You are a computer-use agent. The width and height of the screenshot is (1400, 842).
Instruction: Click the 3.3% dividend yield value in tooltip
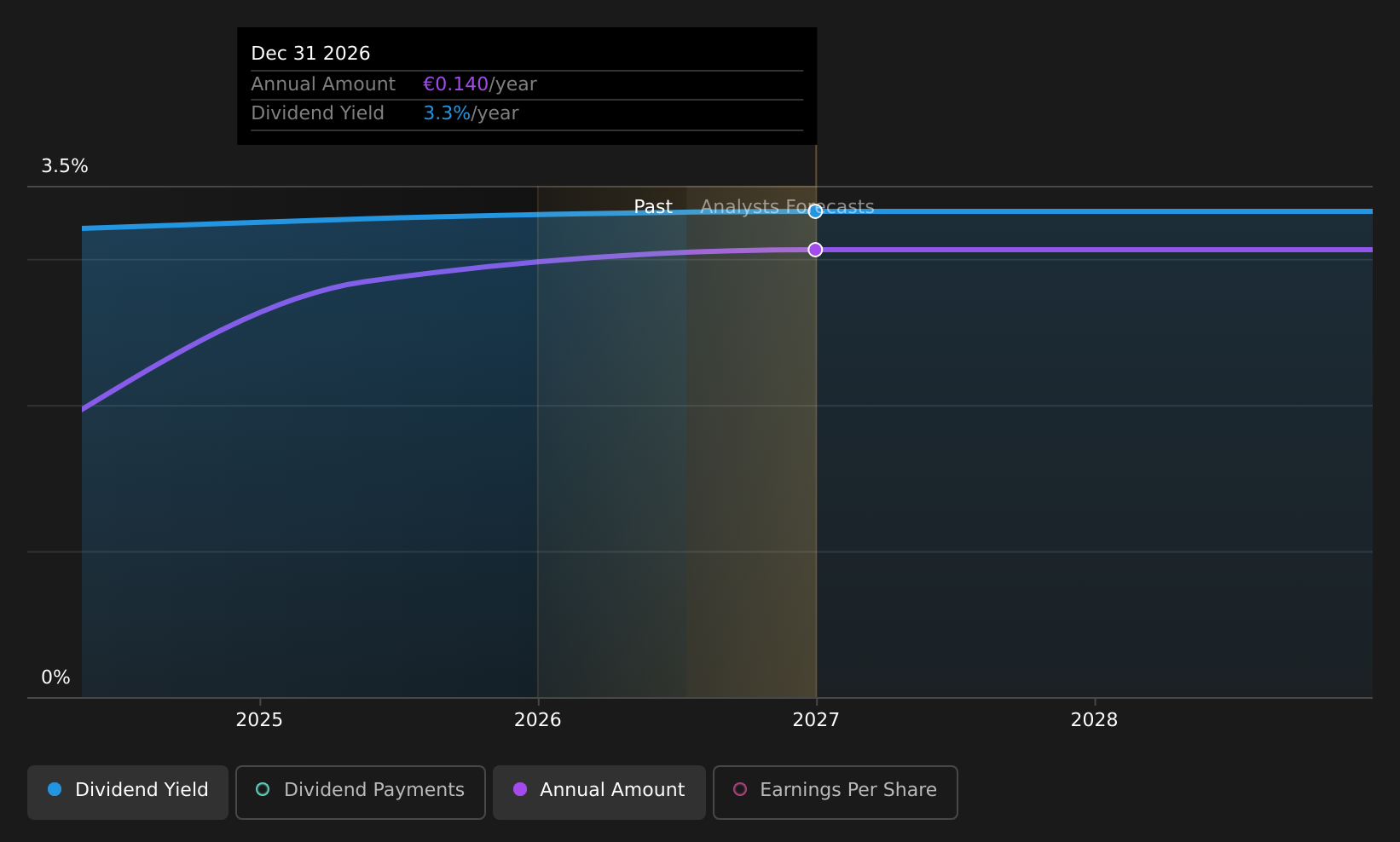[447, 113]
